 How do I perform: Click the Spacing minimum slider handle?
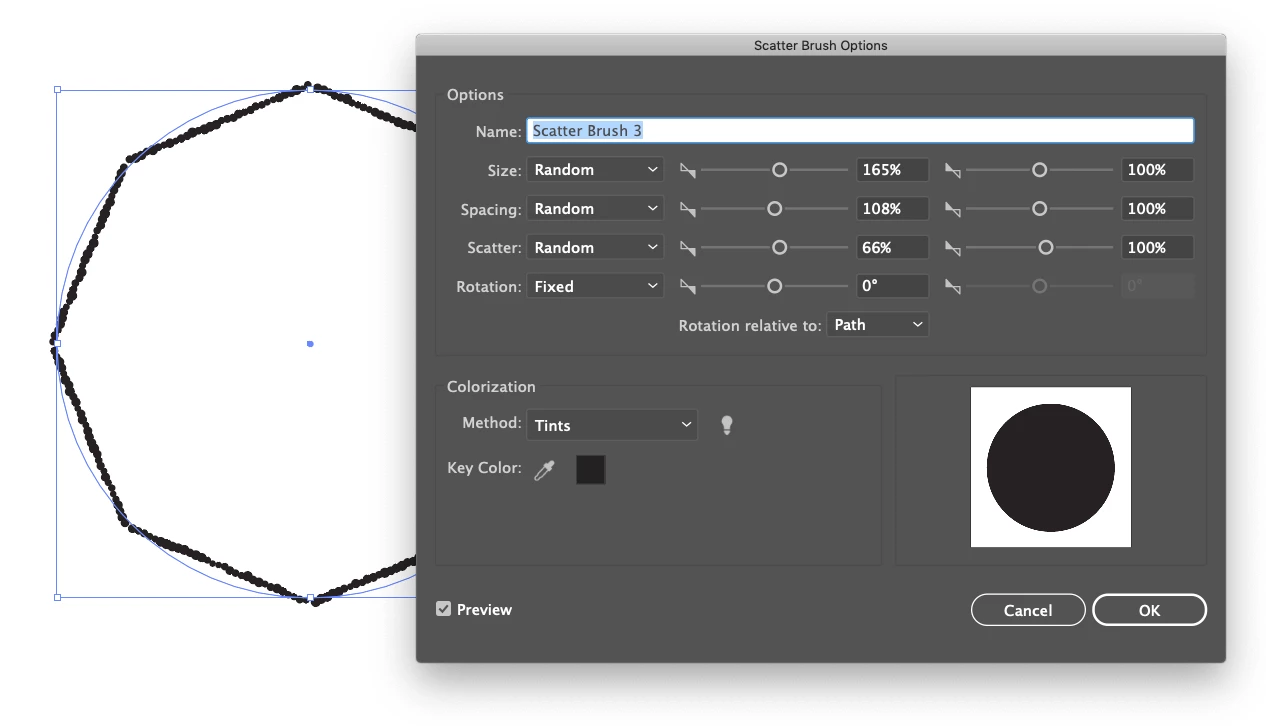[x=774, y=209]
